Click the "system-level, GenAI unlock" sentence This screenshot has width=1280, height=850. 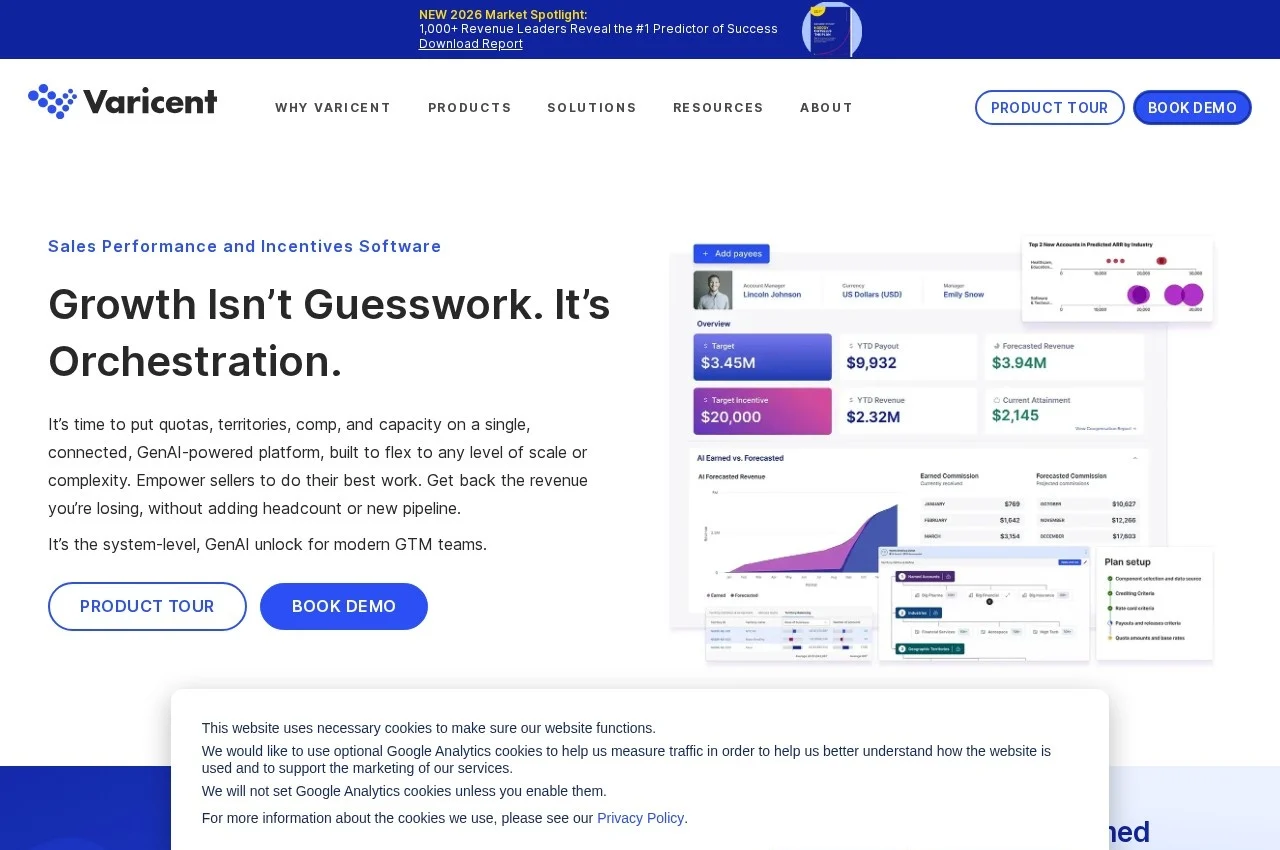pos(268,544)
